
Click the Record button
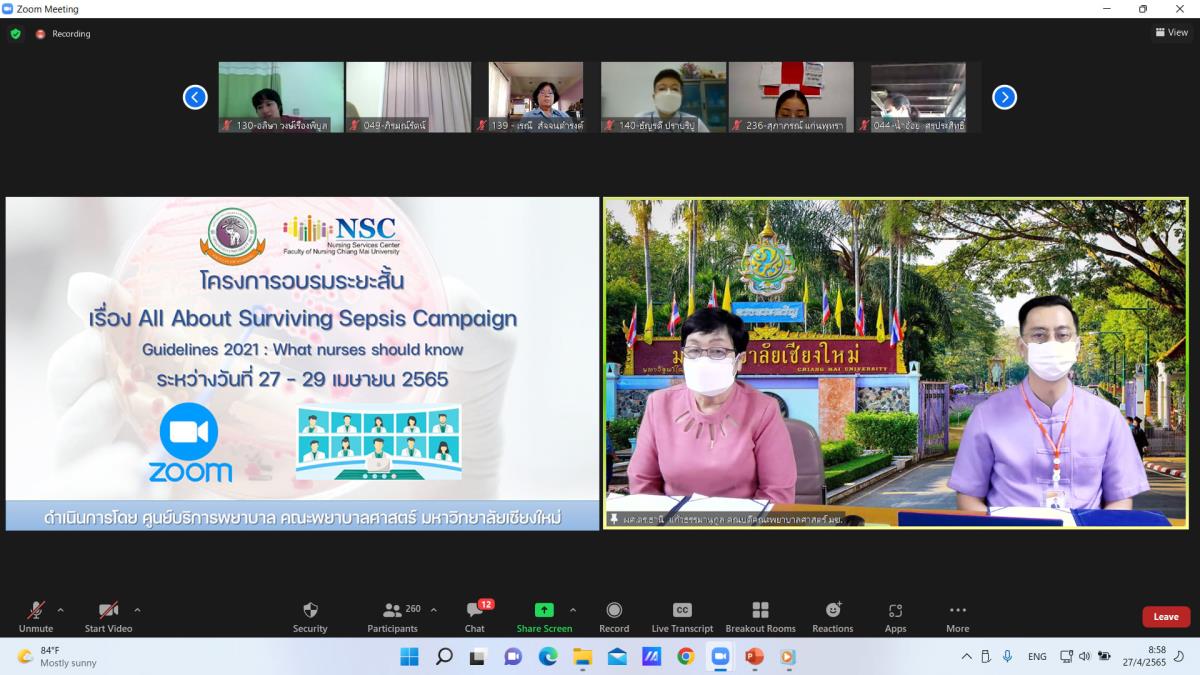614,616
